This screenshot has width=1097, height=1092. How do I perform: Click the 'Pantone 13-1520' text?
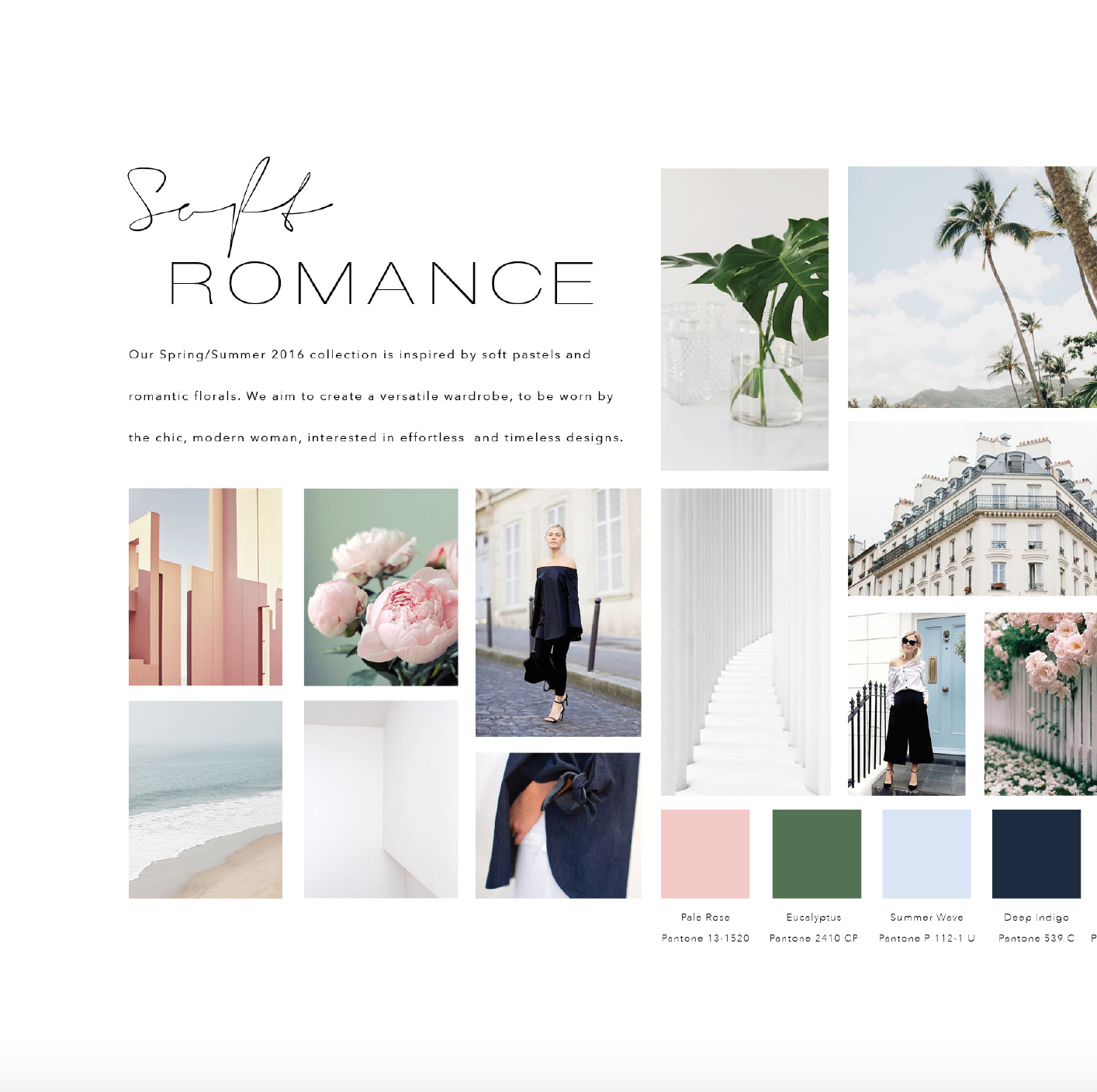705,938
